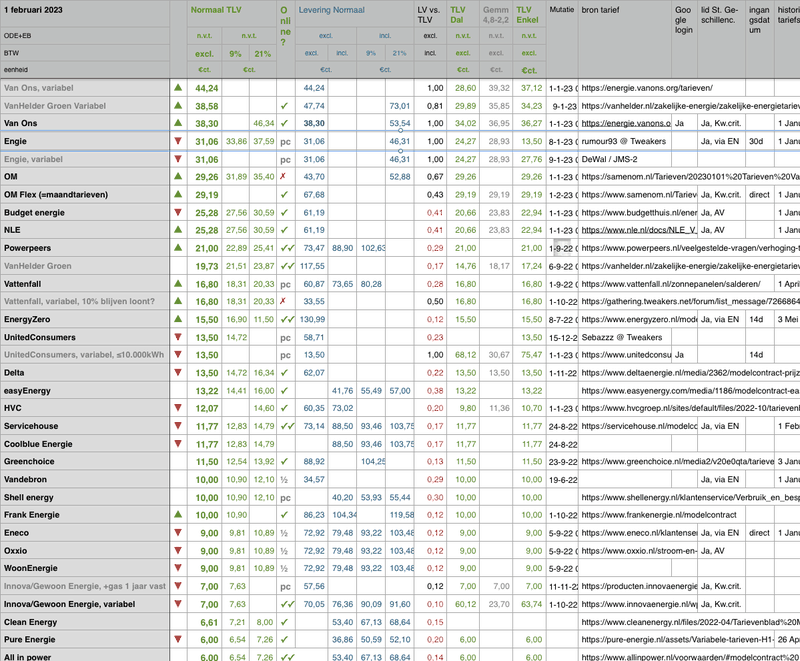The image size is (800, 661).
Task: Click the down triangle in WoonEnergie row
Action: (178, 568)
